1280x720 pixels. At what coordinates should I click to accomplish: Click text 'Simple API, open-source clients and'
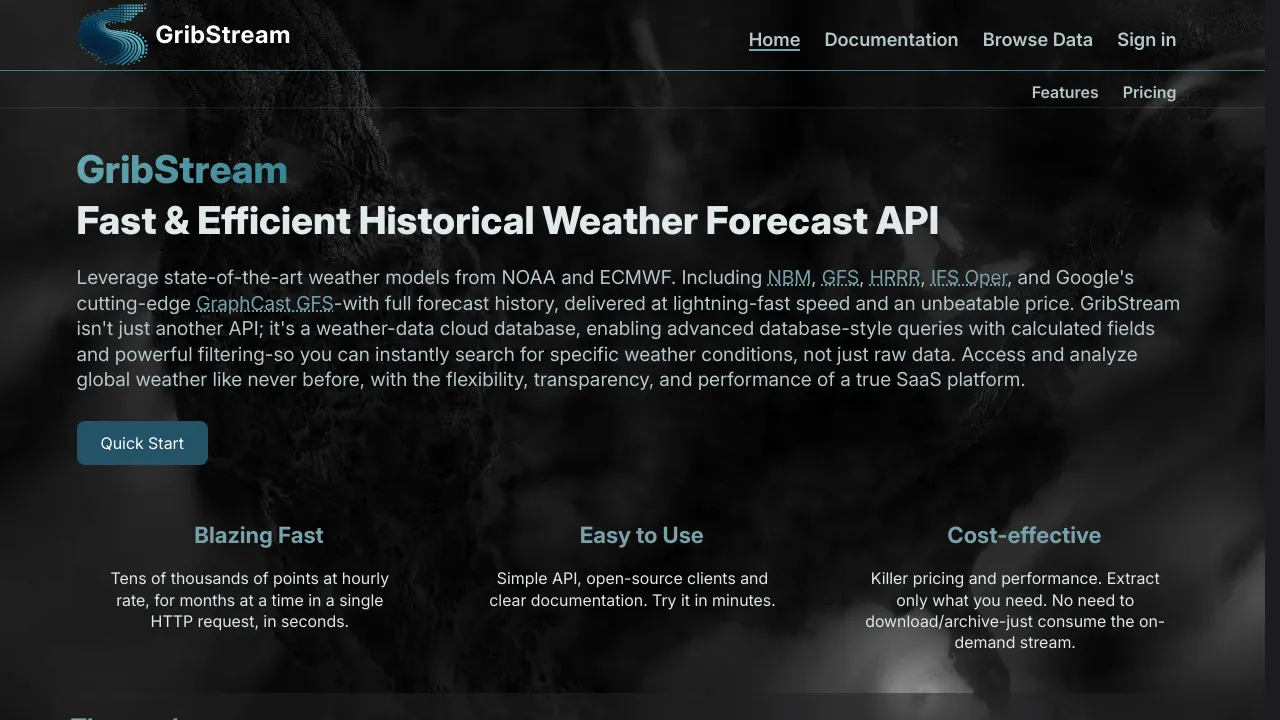(632, 578)
